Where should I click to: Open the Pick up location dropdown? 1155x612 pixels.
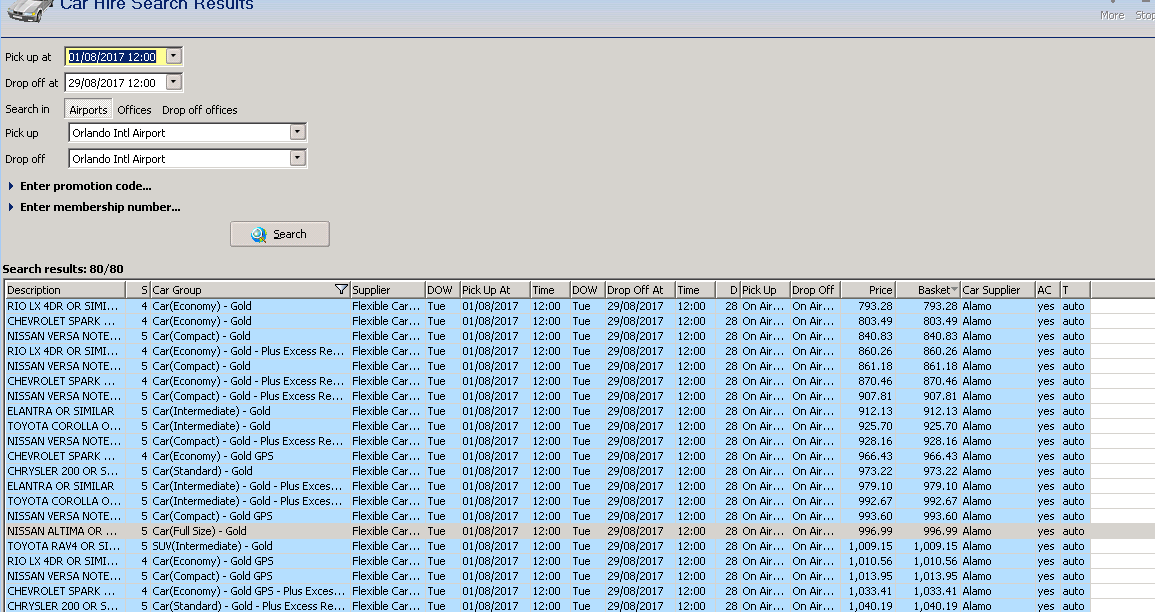pos(298,133)
